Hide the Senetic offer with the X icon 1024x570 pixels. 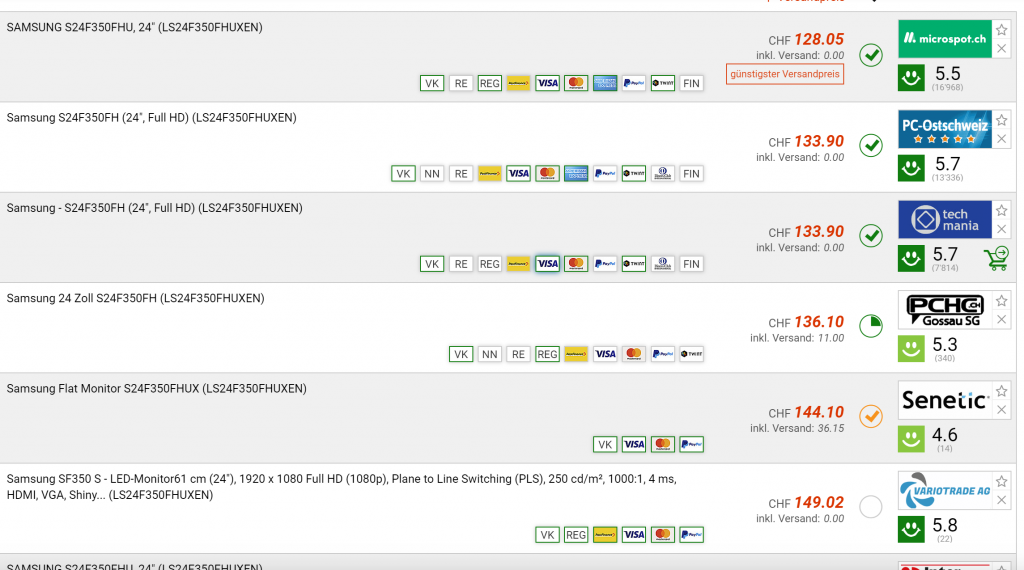tap(1002, 410)
